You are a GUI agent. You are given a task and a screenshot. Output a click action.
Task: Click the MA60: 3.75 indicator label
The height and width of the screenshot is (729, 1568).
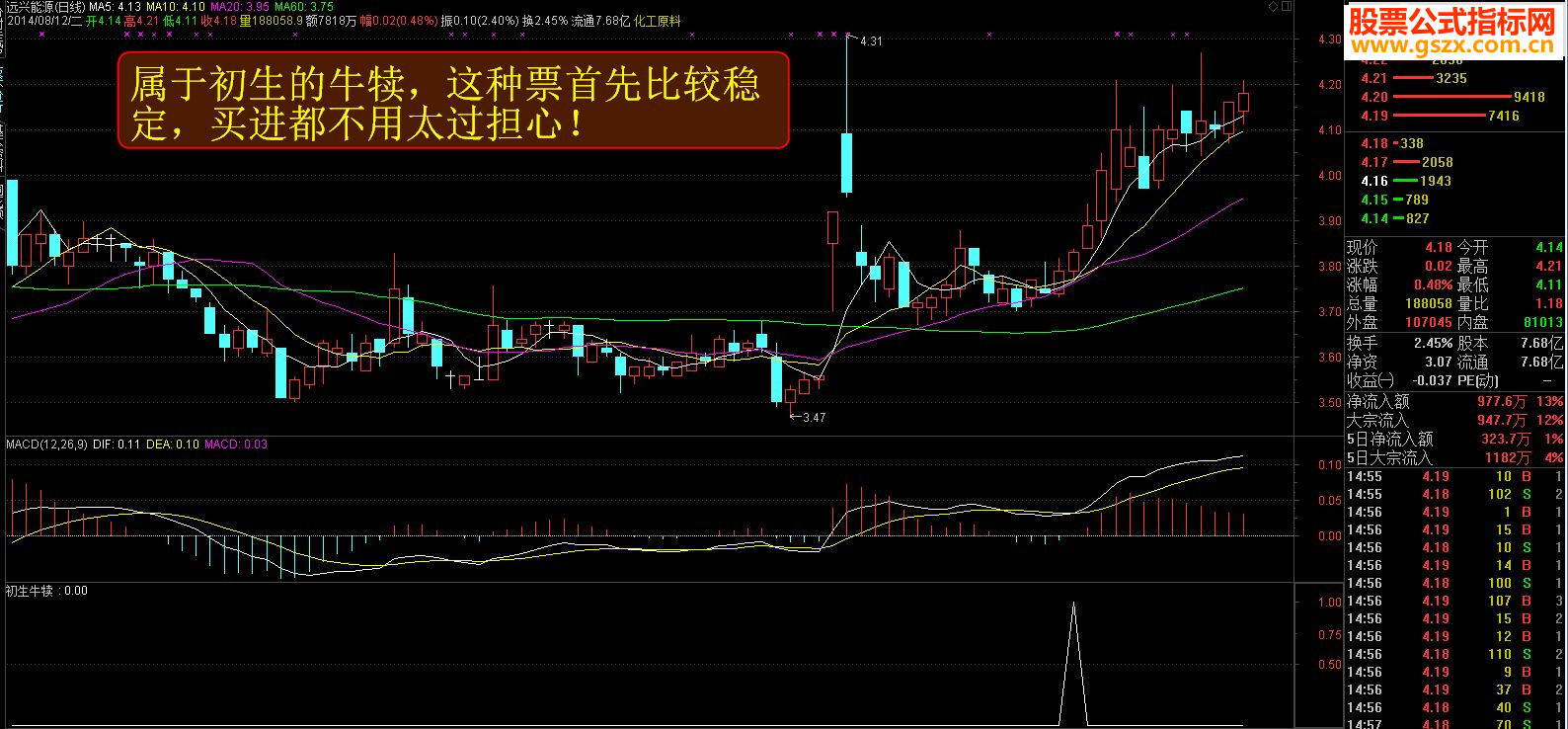[x=304, y=7]
